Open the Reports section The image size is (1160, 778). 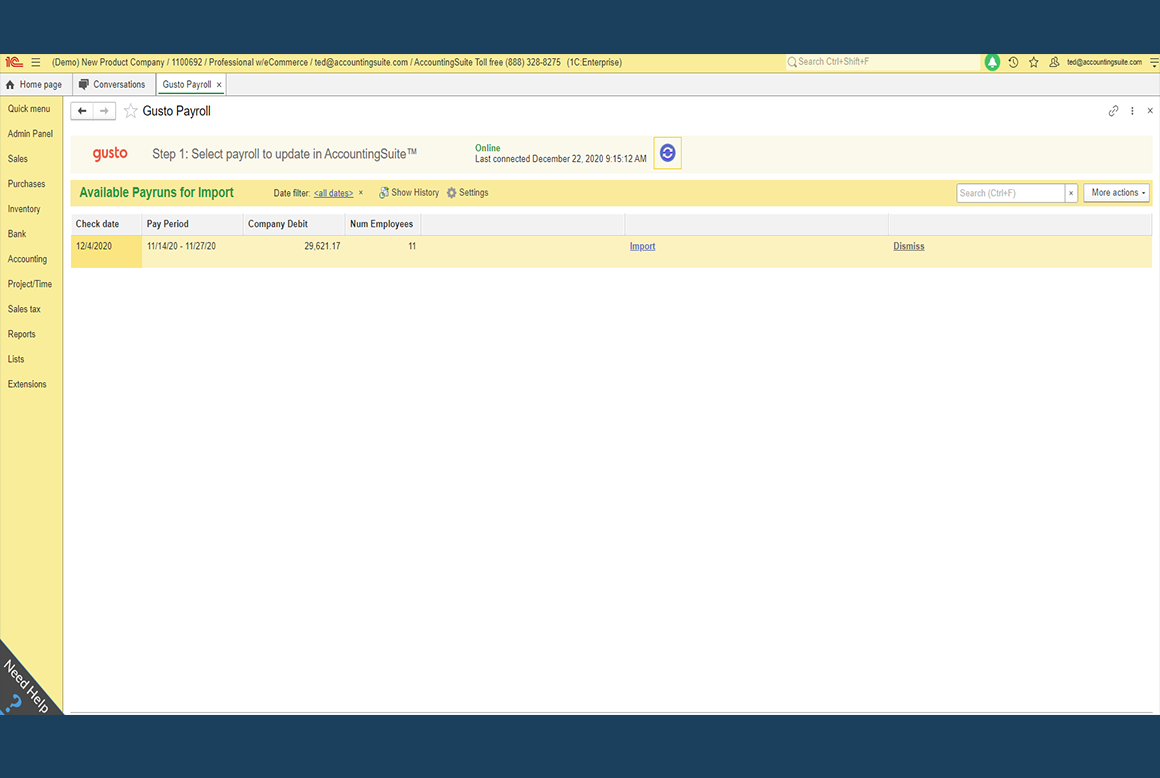click(x=21, y=334)
